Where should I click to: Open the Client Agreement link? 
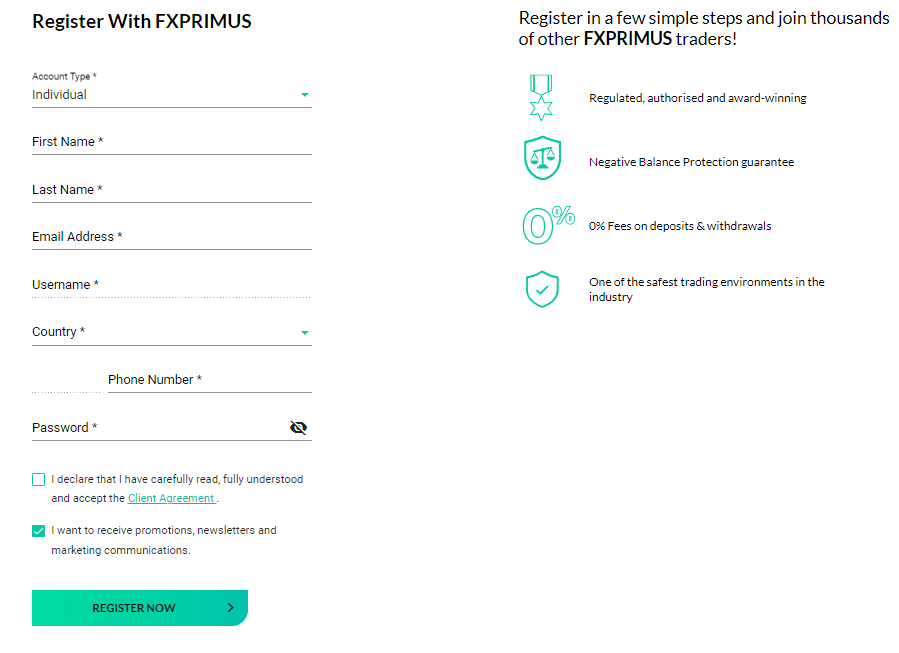(171, 498)
